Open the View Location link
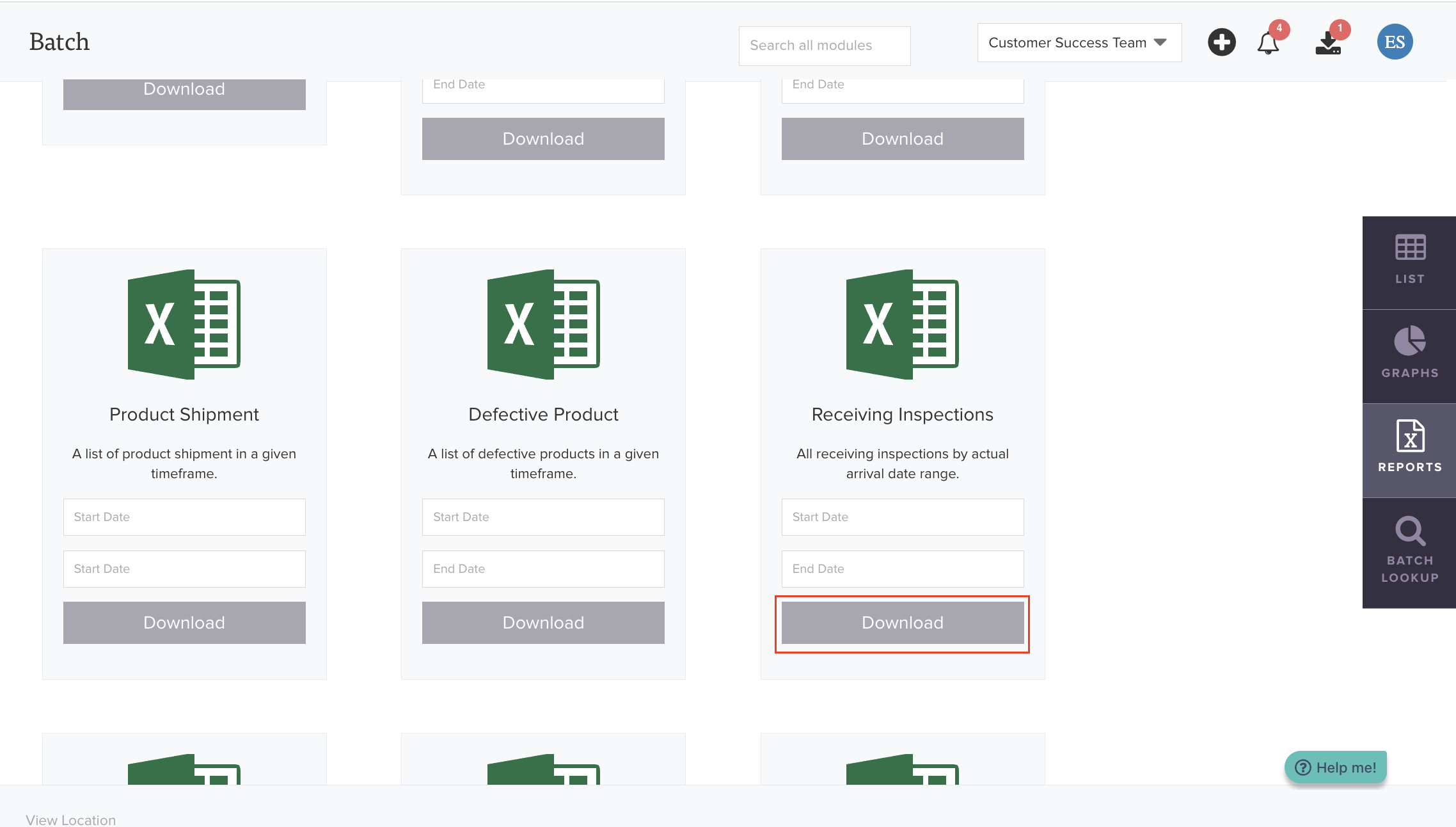This screenshot has height=827, width=1456. point(71,820)
